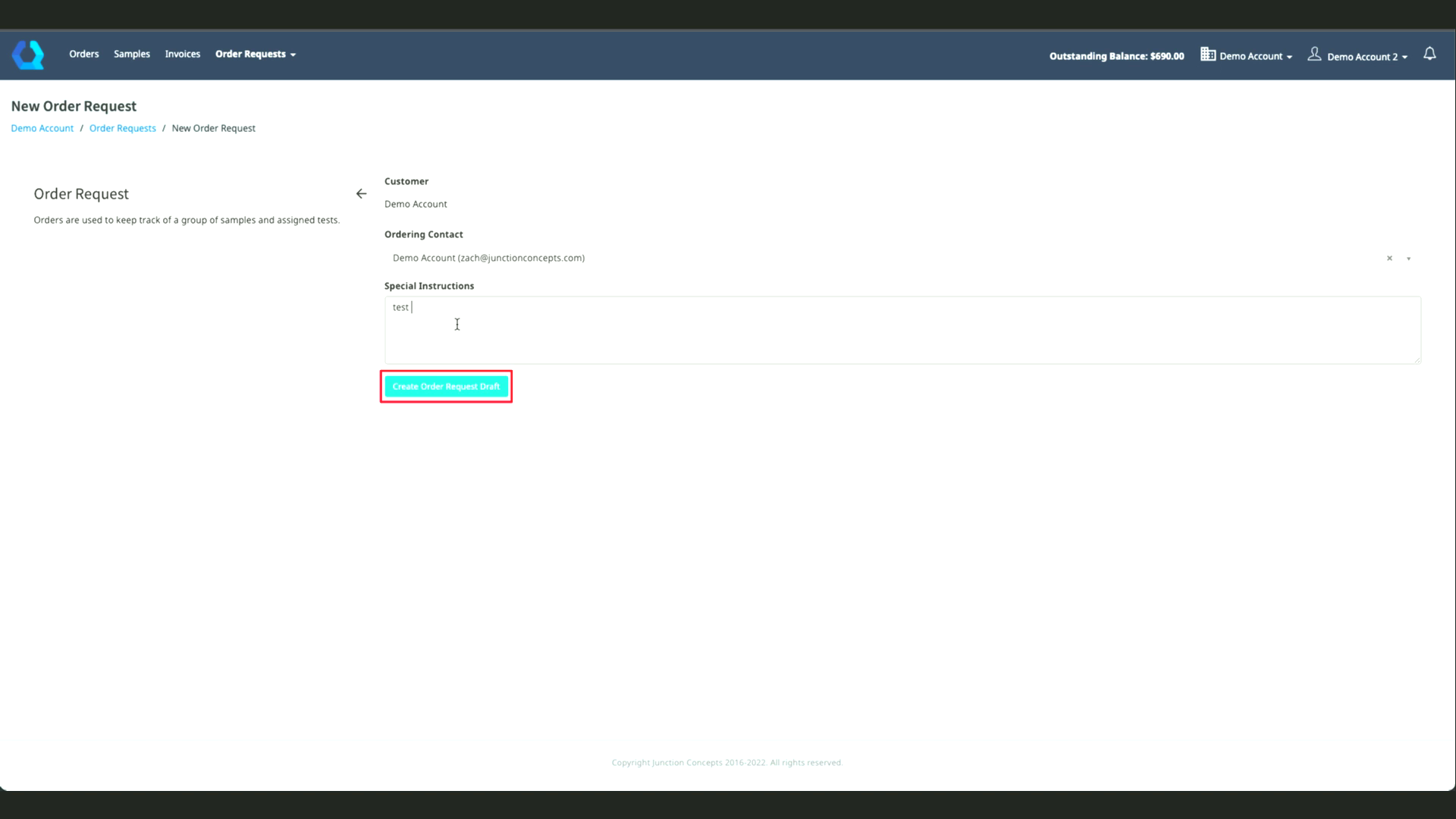1456x819 pixels.
Task: Open the Samples section
Action: pyautogui.click(x=132, y=54)
